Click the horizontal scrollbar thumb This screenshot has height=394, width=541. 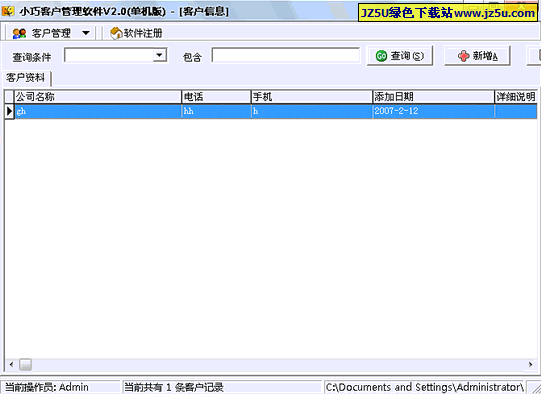point(26,364)
